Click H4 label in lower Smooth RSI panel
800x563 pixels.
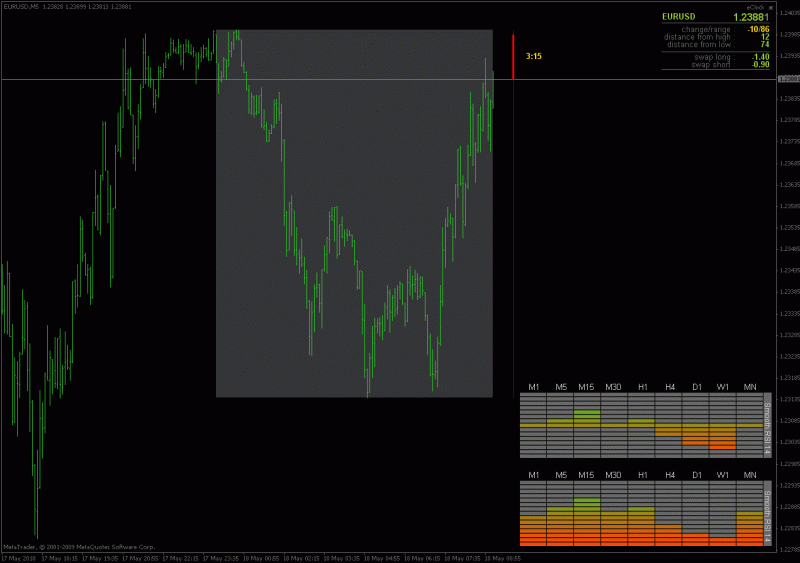(670, 475)
